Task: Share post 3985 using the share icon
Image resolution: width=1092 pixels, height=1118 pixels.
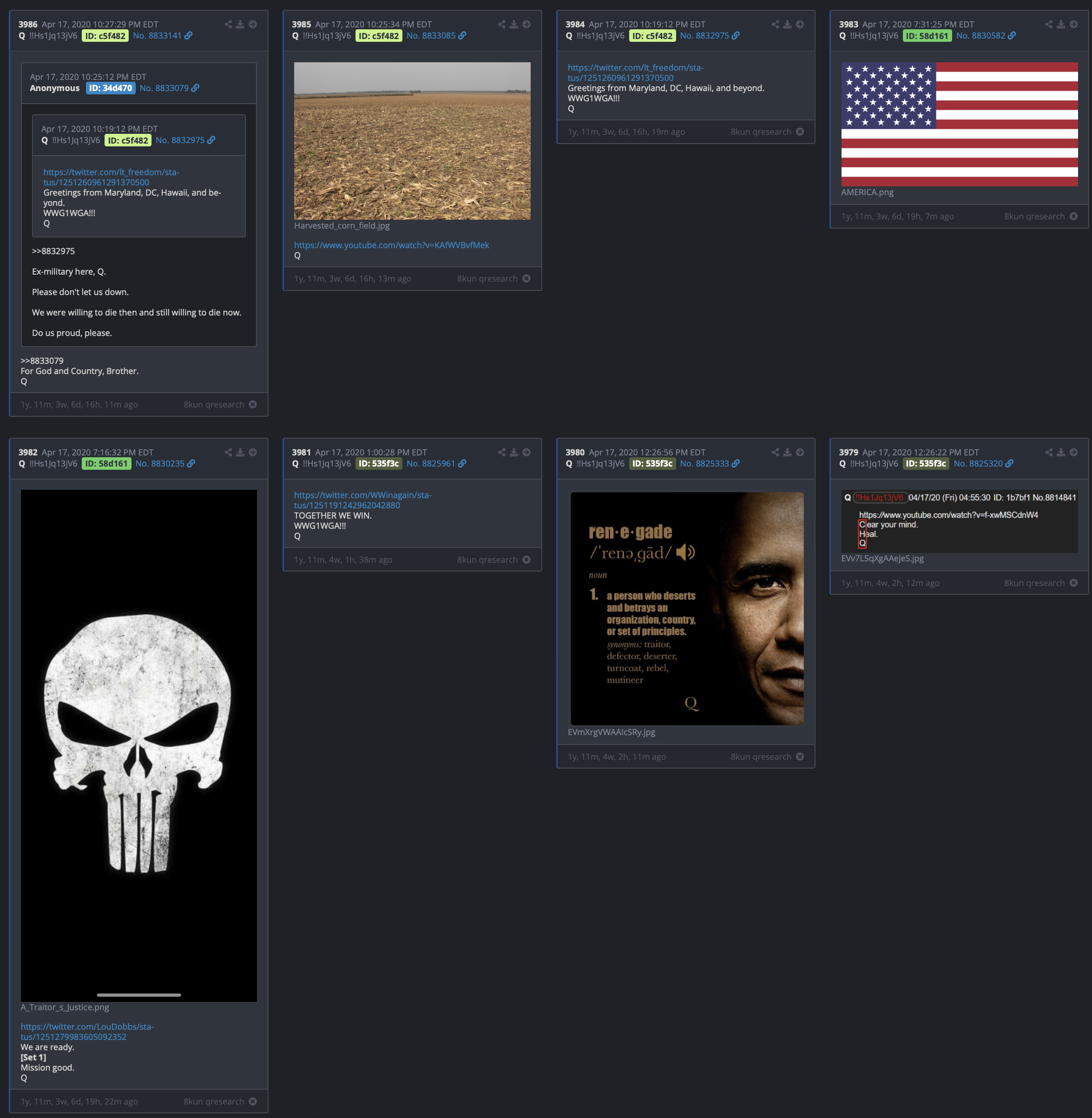Action: [502, 24]
